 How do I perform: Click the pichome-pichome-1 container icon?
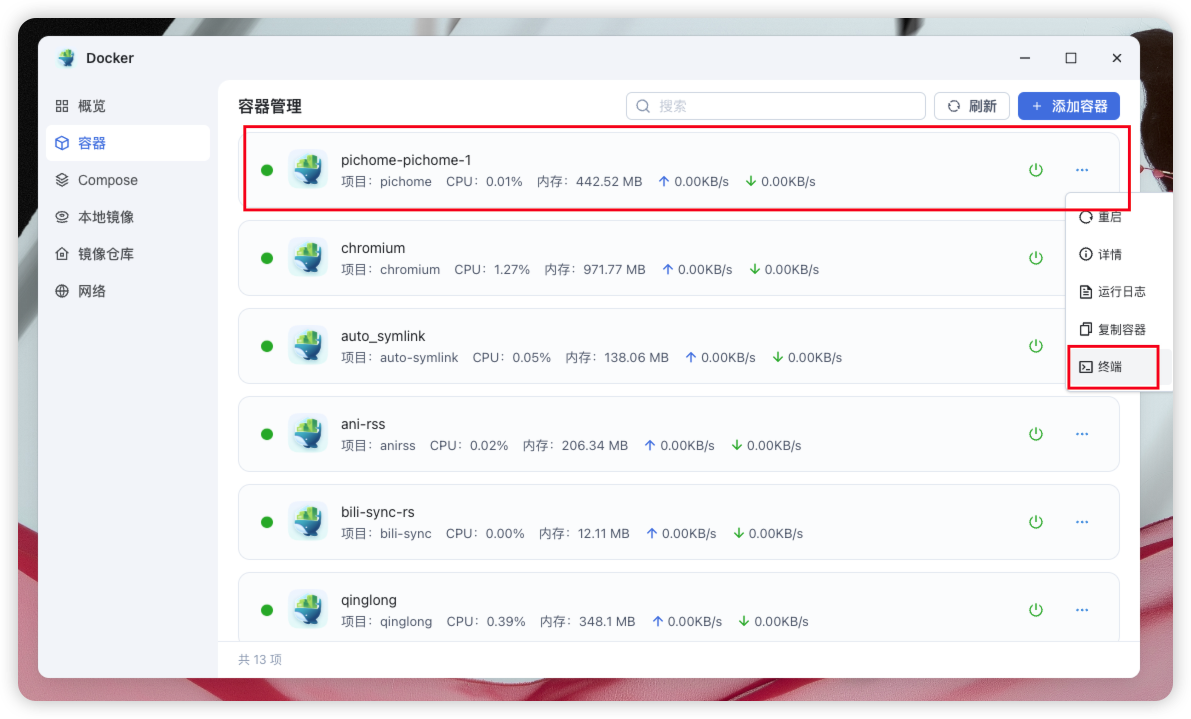[308, 169]
